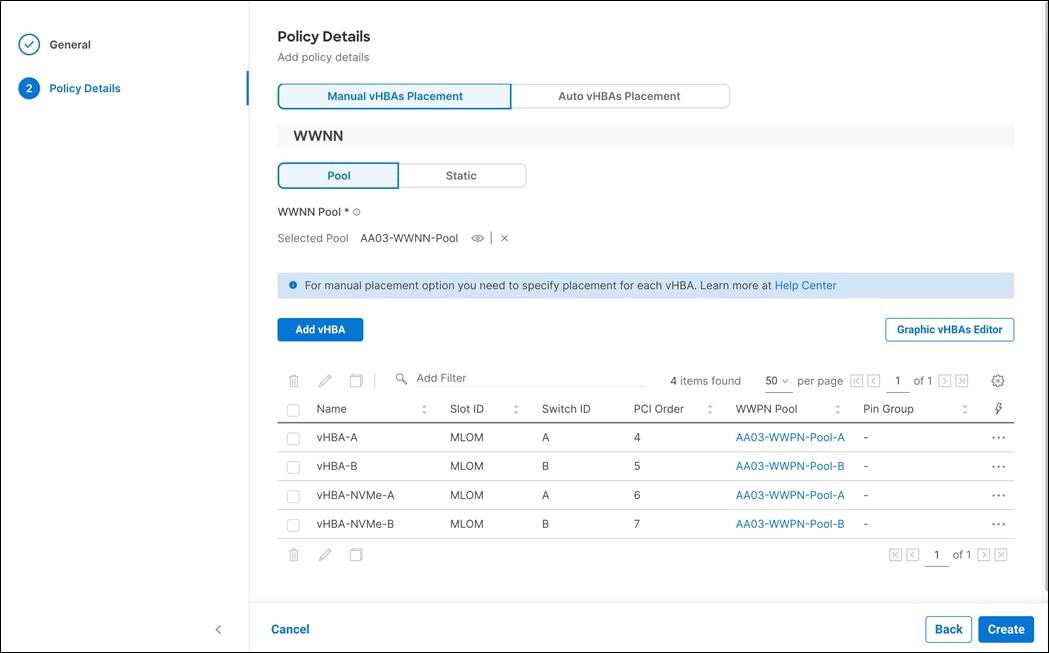This screenshot has width=1049, height=653.
Task: Click the page number input field
Action: point(897,381)
